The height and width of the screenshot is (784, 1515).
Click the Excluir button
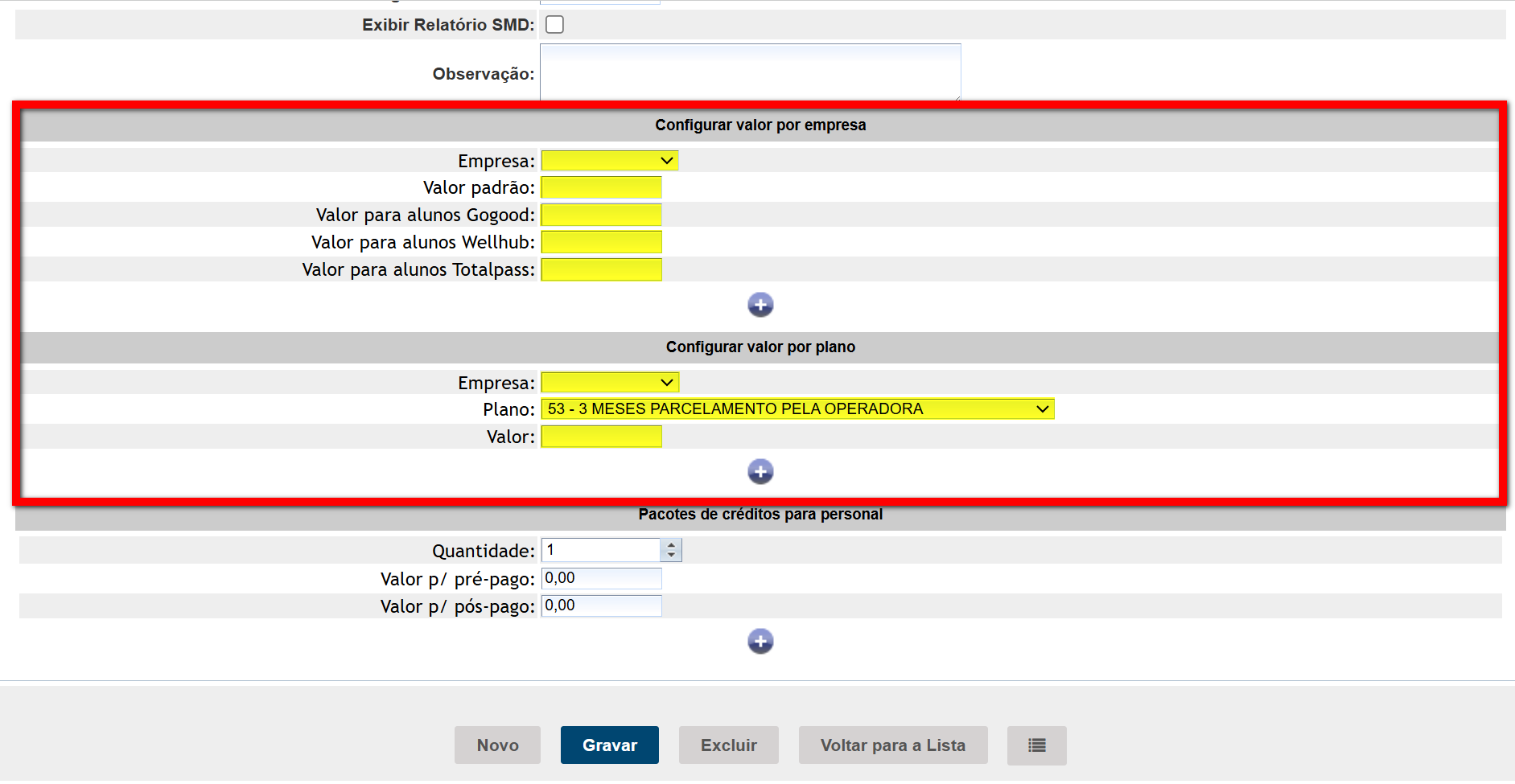click(x=728, y=745)
